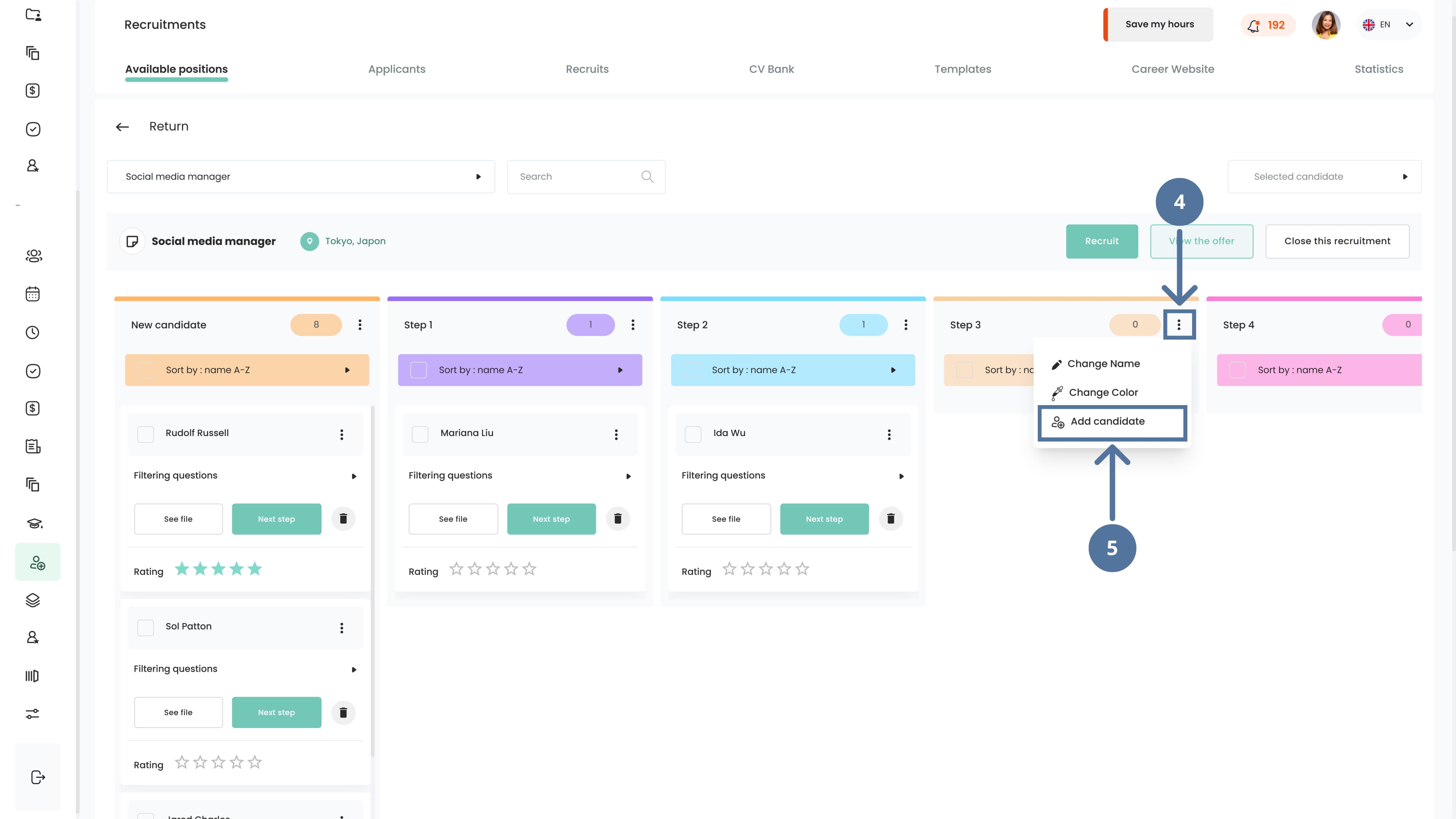Viewport: 1456px width, 819px height.
Task: Click Save my hours
Action: [1159, 24]
